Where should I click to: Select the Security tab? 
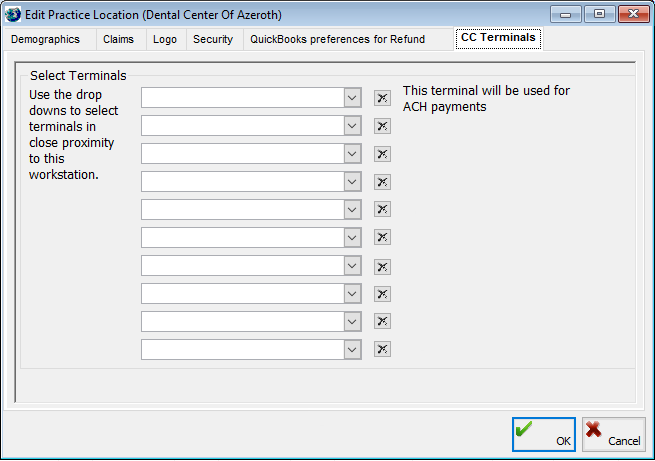213,40
